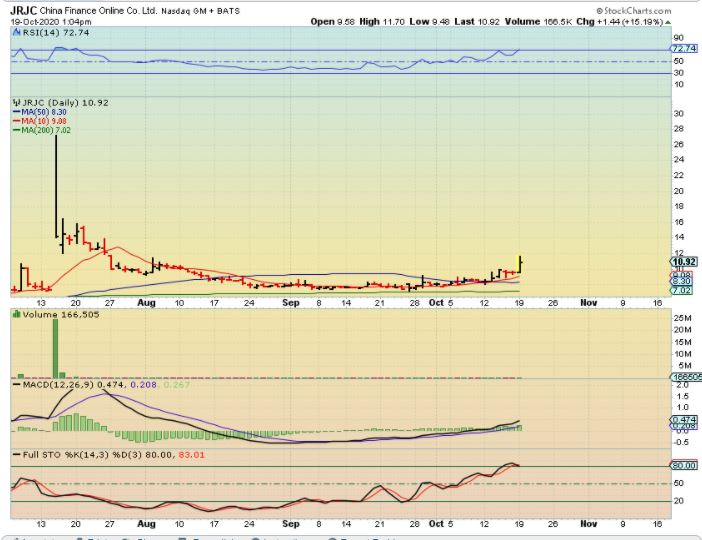Click the Open 9.58 value in the header
The height and width of the screenshot is (540, 702).
point(332,21)
